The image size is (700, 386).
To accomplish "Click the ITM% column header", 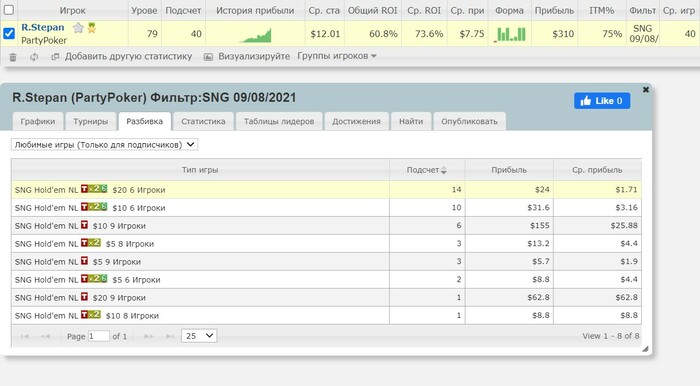I will click(x=601, y=10).
